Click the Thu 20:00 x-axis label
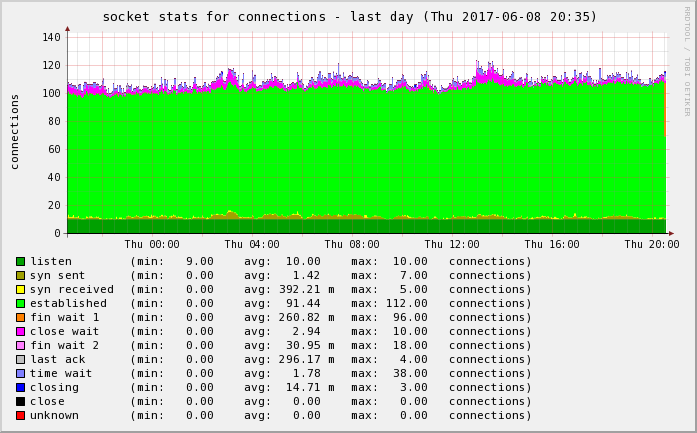 (652, 244)
